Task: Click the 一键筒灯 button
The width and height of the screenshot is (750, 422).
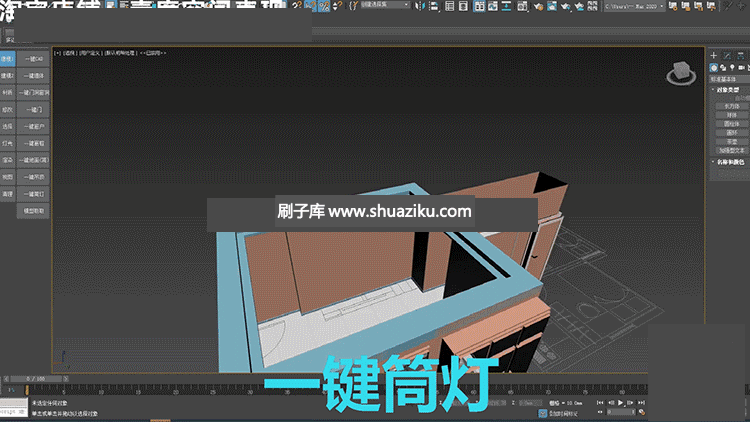Action: (x=33, y=194)
